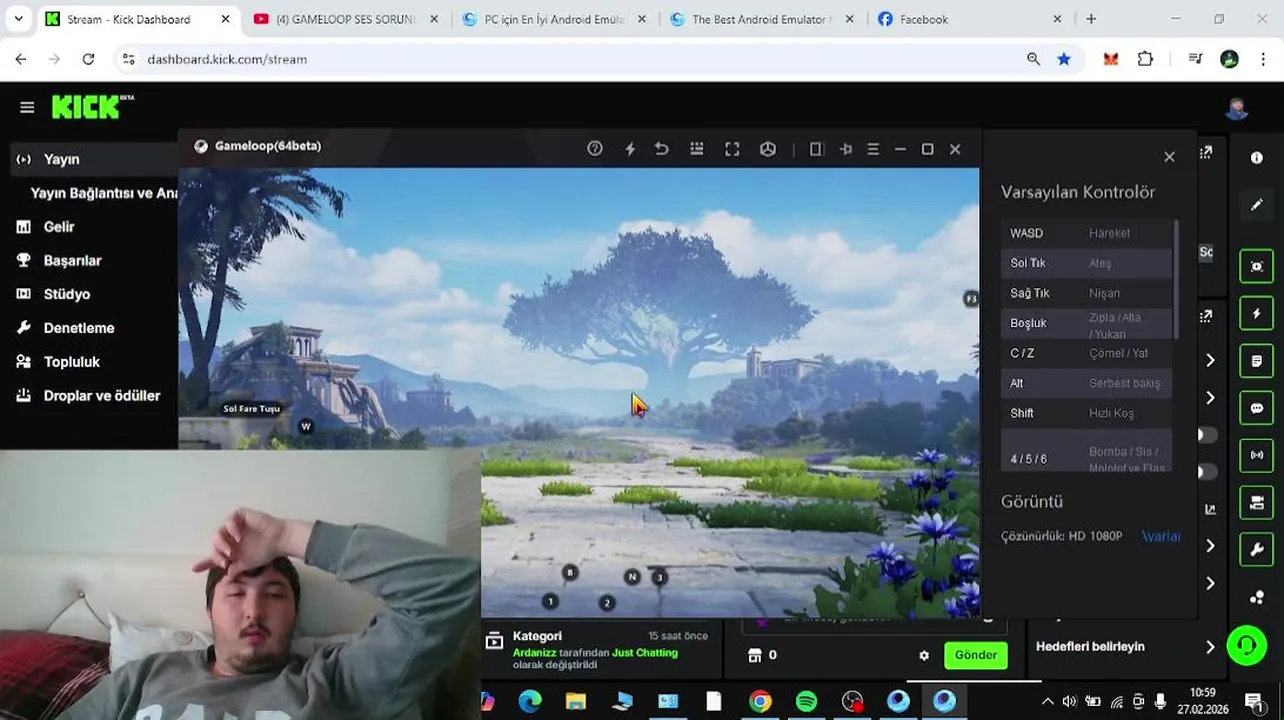Click the Gönder chat send button
This screenshot has width=1284, height=720.
tap(975, 655)
